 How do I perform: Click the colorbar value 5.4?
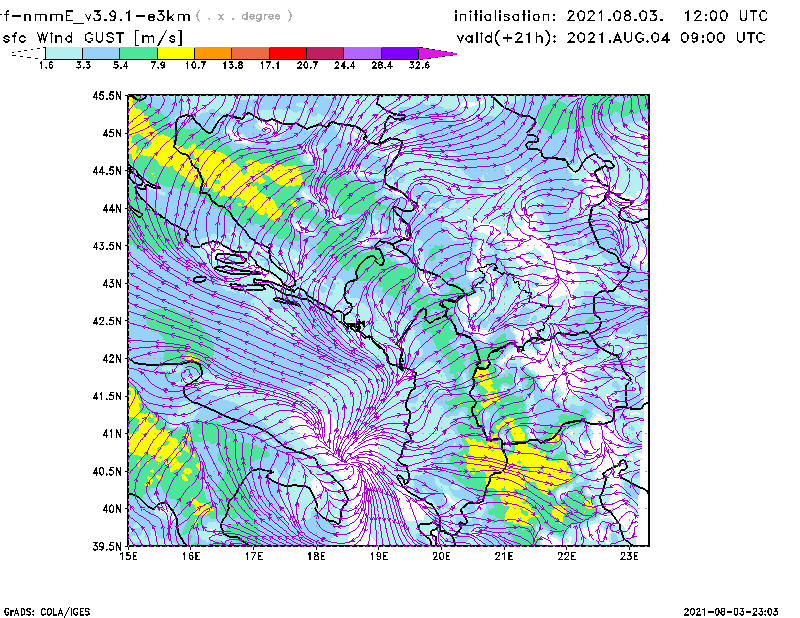[x=120, y=65]
